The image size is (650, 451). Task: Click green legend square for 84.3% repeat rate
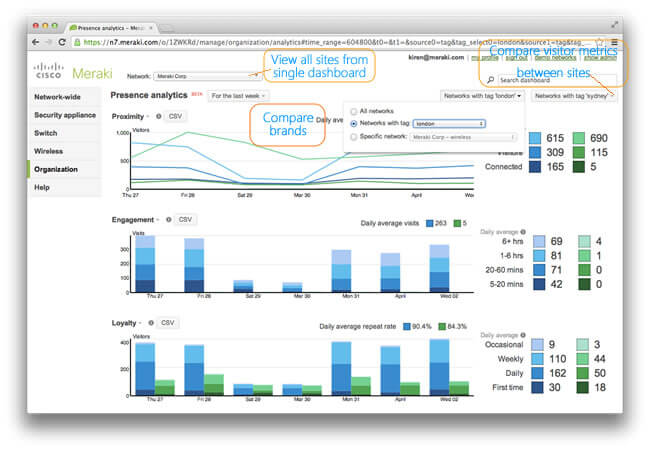pos(442,327)
